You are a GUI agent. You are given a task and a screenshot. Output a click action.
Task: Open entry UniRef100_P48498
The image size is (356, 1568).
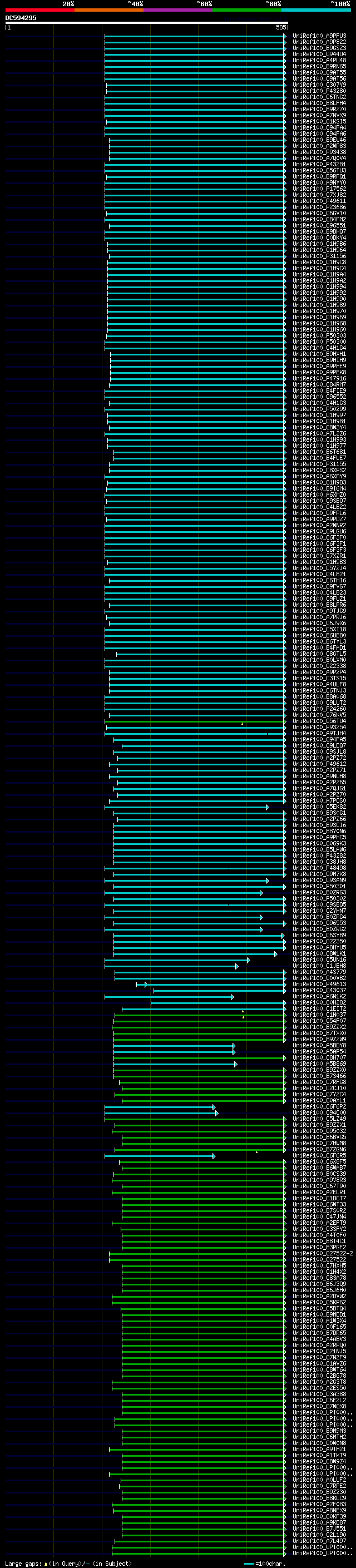[x=319, y=868]
